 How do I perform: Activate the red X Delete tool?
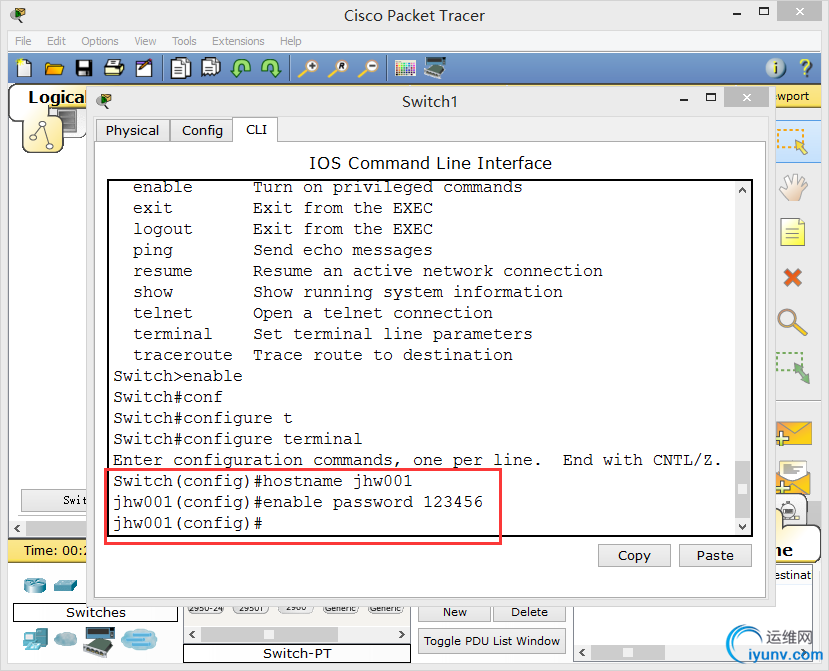pyautogui.click(x=793, y=278)
